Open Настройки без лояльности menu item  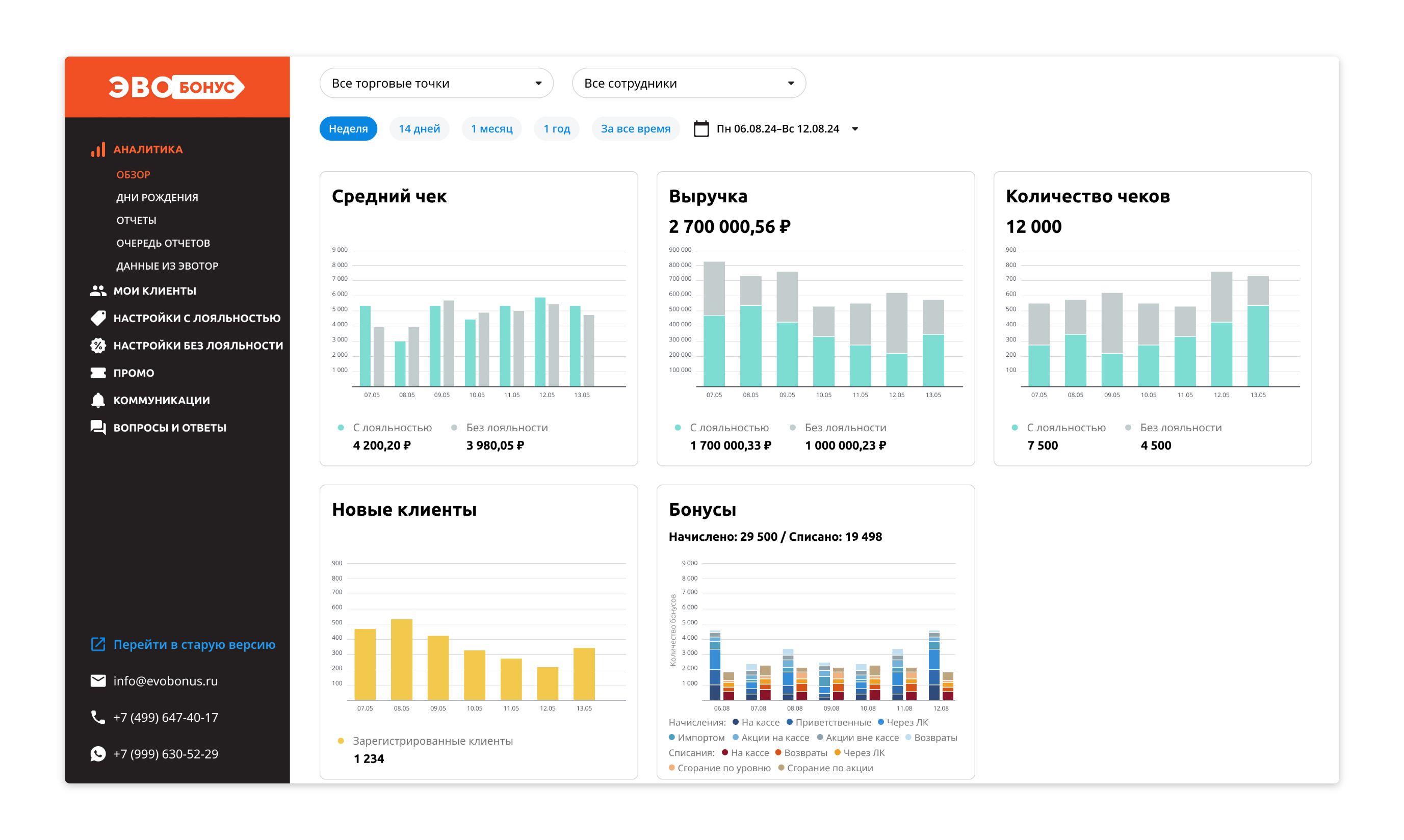click(x=198, y=345)
